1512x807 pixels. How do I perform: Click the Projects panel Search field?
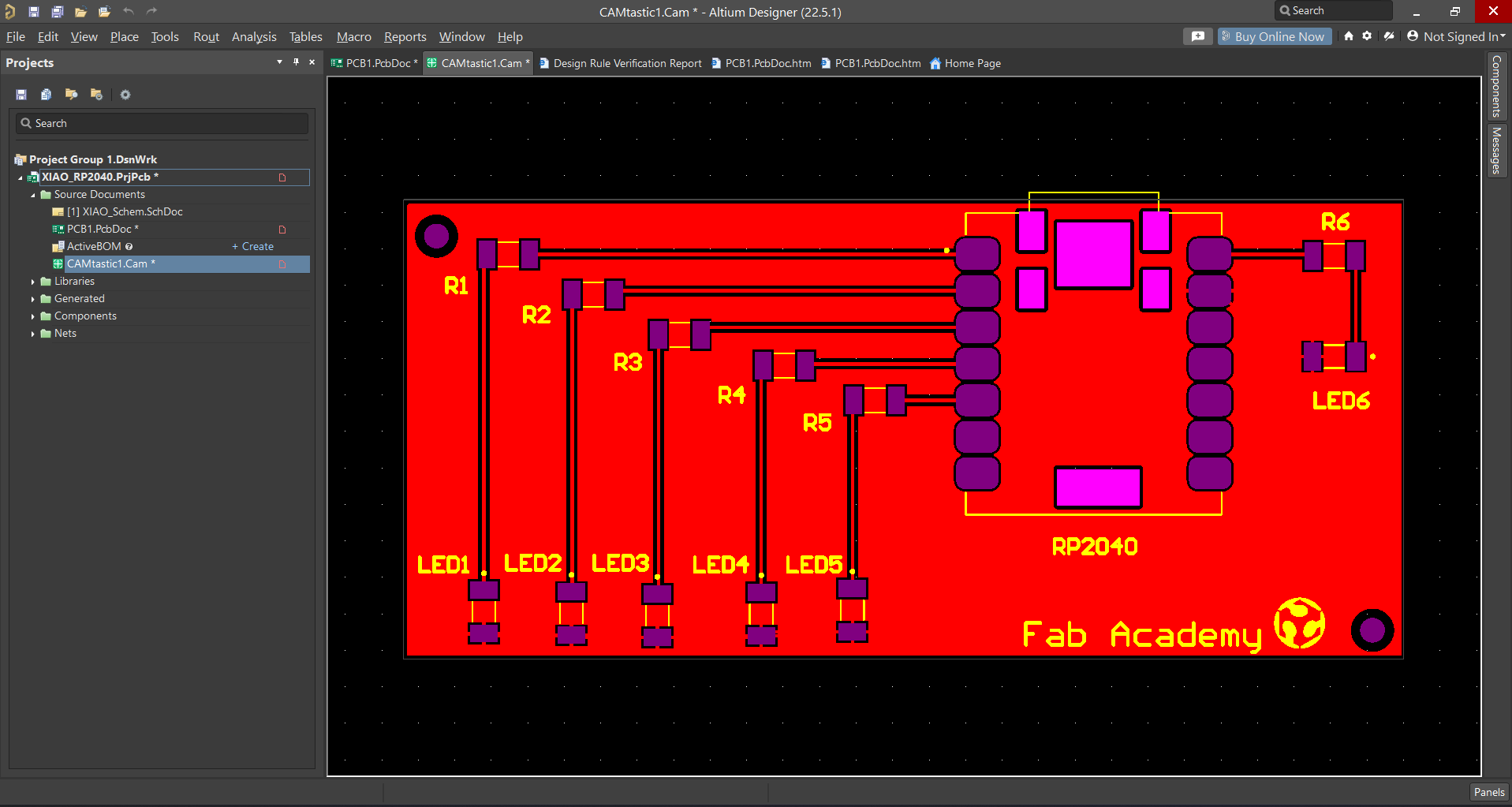162,123
